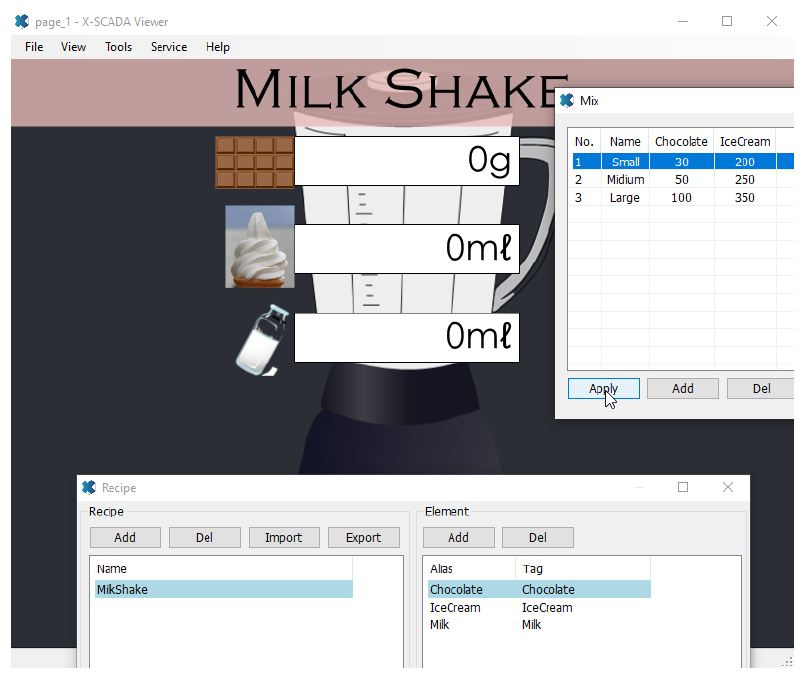Open the File menu
The image size is (808, 688).
click(x=34, y=47)
